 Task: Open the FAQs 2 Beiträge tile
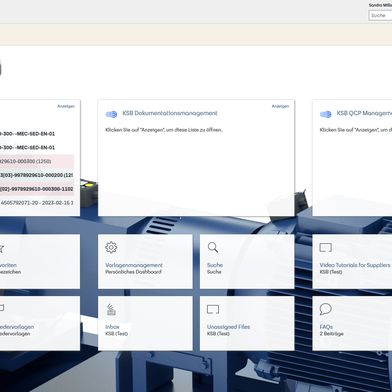click(x=352, y=323)
